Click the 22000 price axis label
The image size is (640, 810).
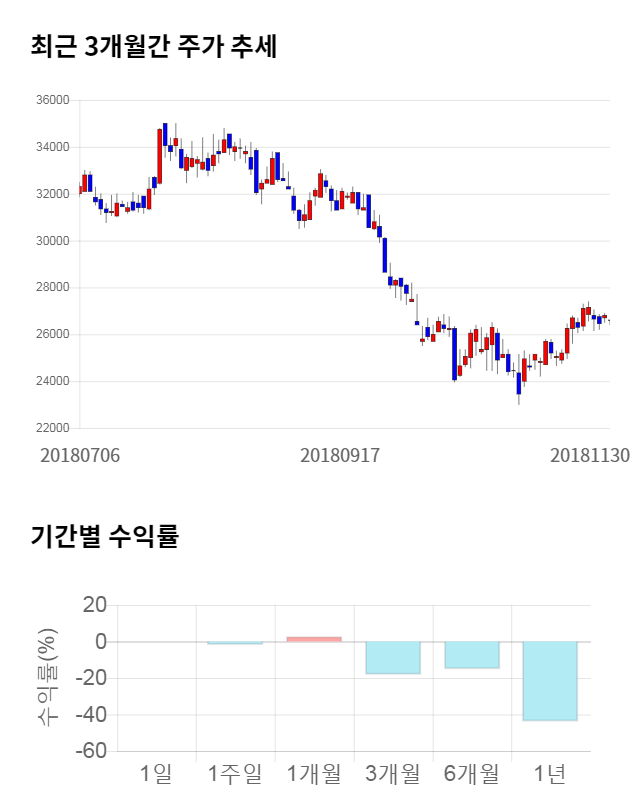point(53,428)
